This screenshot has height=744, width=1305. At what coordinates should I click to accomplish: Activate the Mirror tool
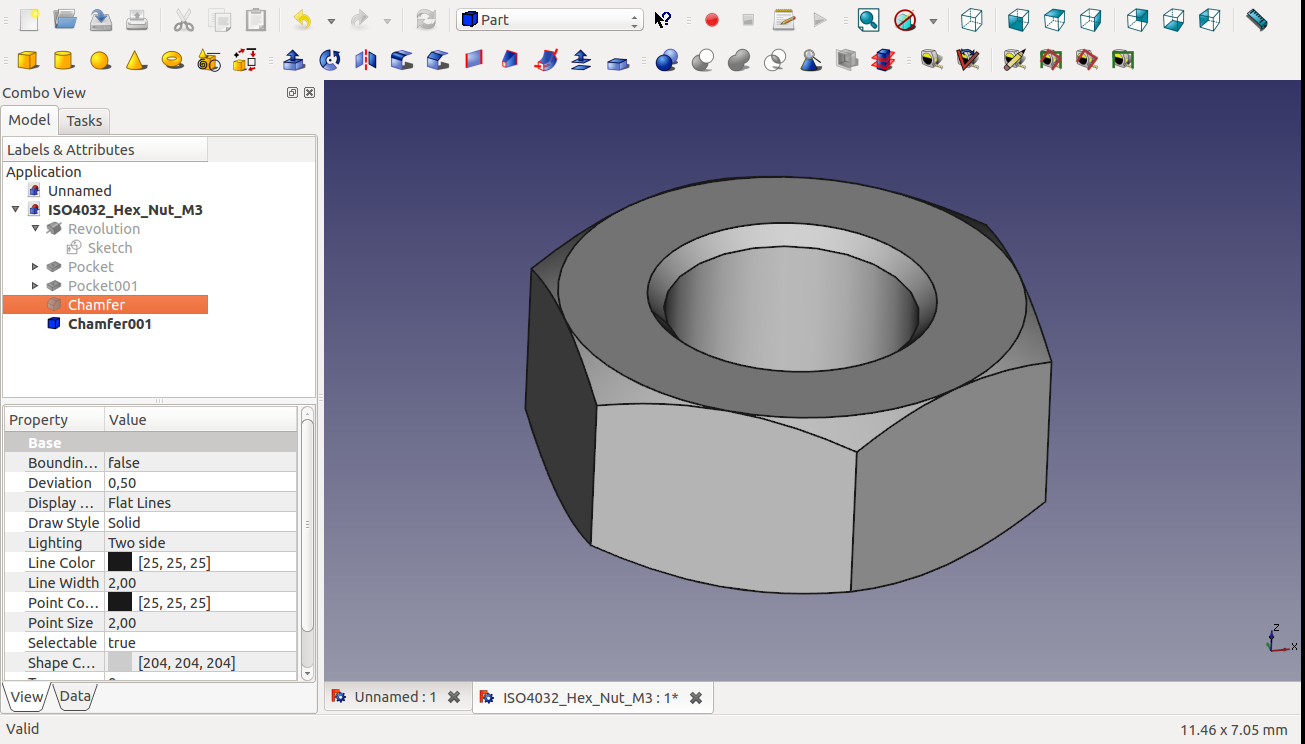366,61
